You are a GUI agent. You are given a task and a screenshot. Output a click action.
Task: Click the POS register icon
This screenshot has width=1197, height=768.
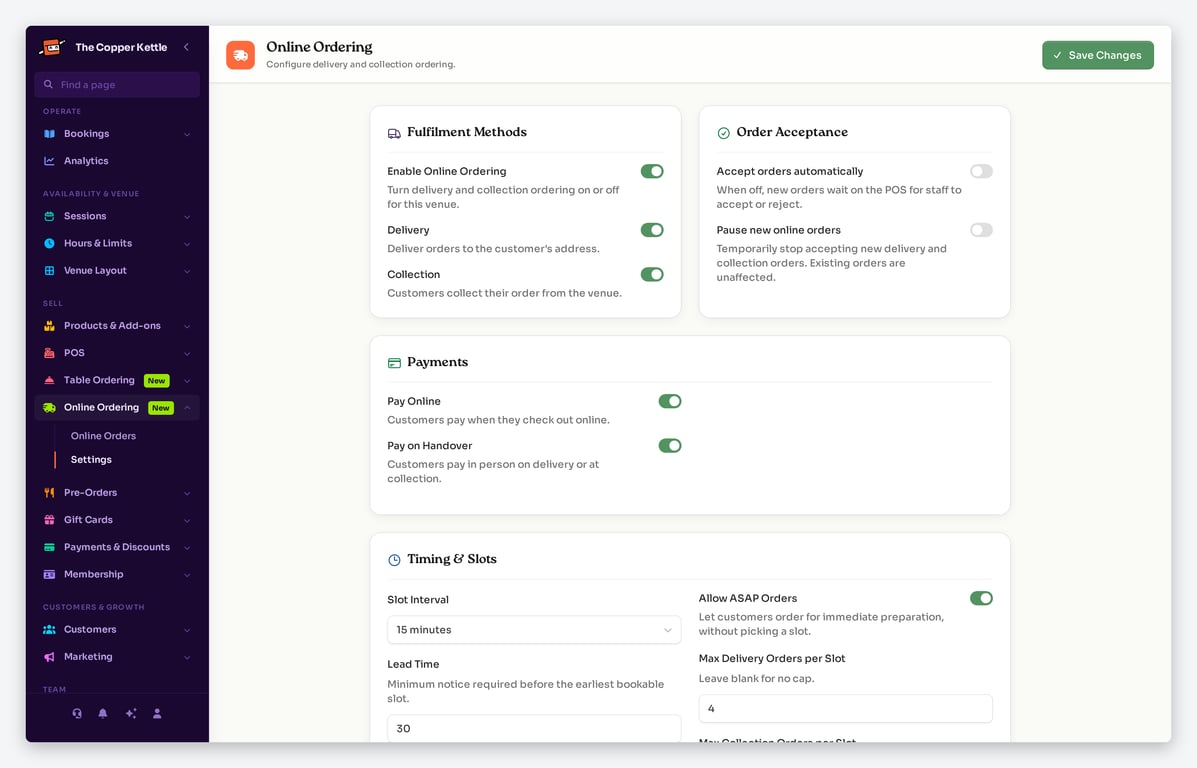[x=49, y=353]
